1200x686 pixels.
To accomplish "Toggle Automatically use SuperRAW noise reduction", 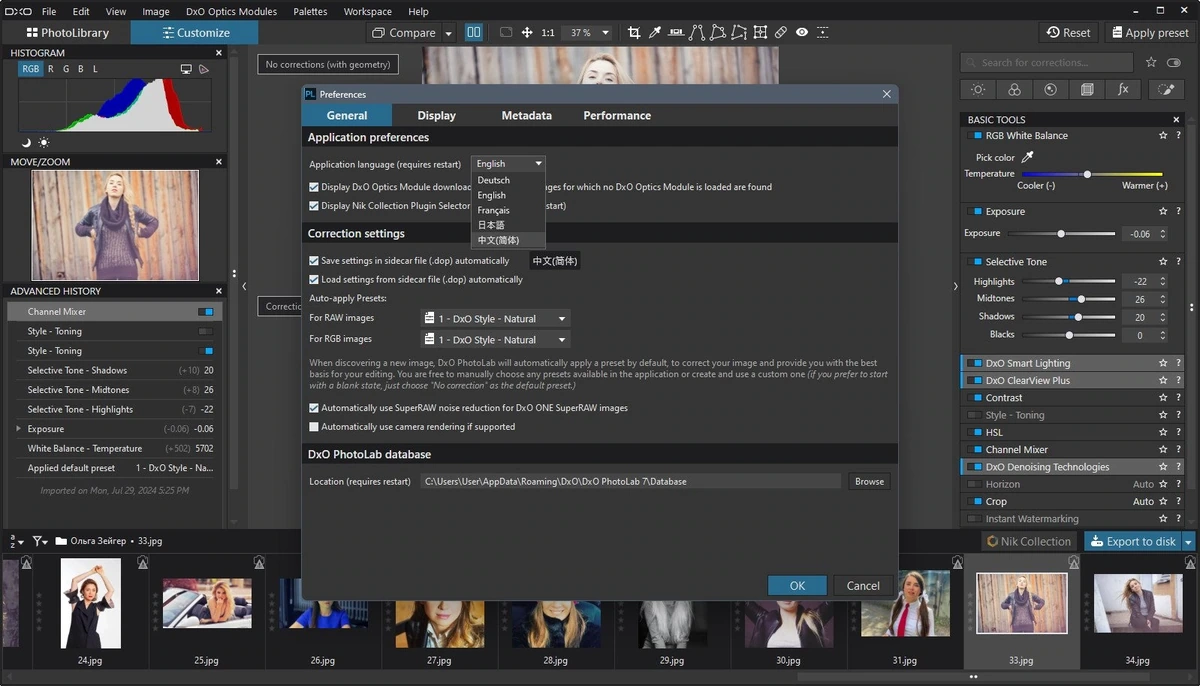I will (314, 408).
